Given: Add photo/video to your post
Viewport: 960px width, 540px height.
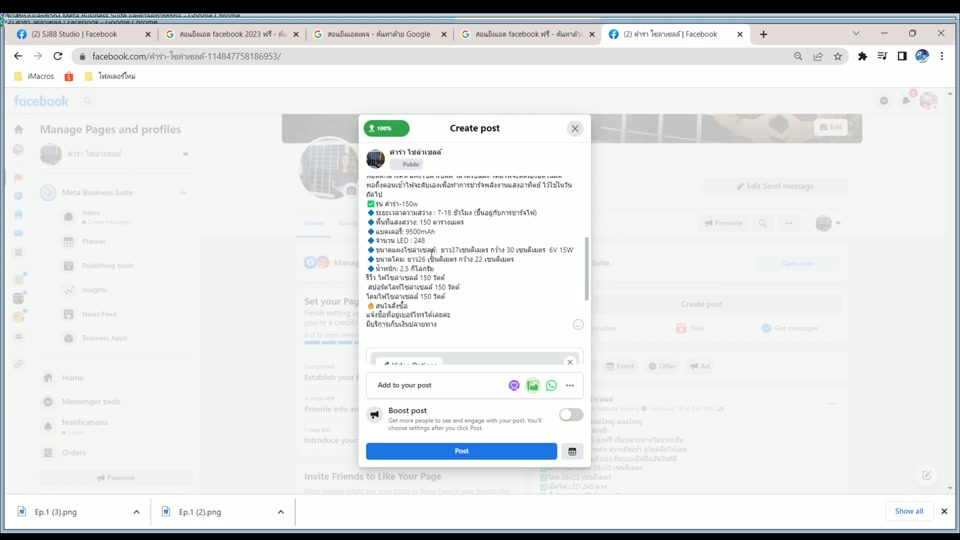Looking at the screenshot, I should click(533, 385).
